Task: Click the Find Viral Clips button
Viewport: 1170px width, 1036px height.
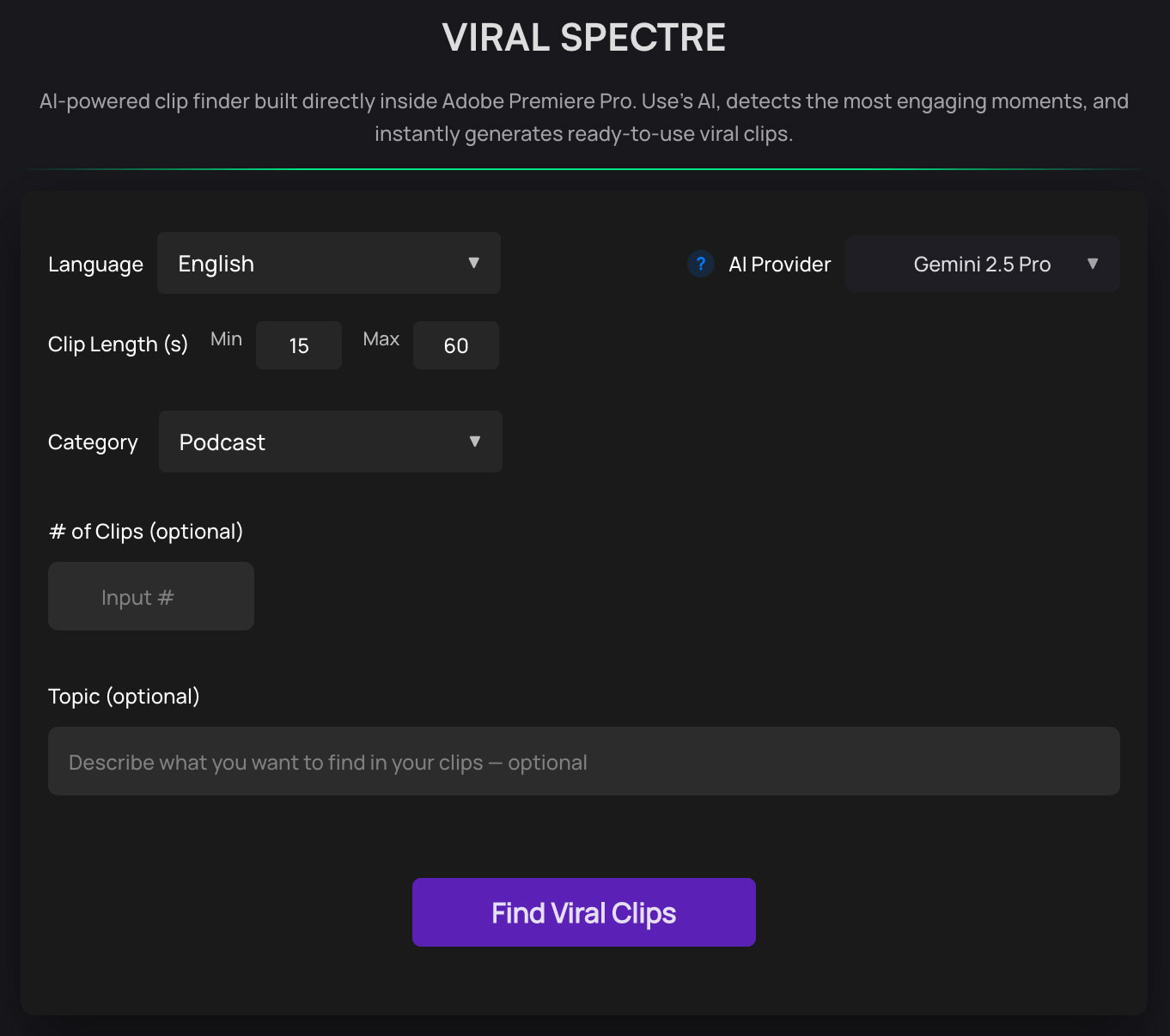Action: (x=583, y=912)
